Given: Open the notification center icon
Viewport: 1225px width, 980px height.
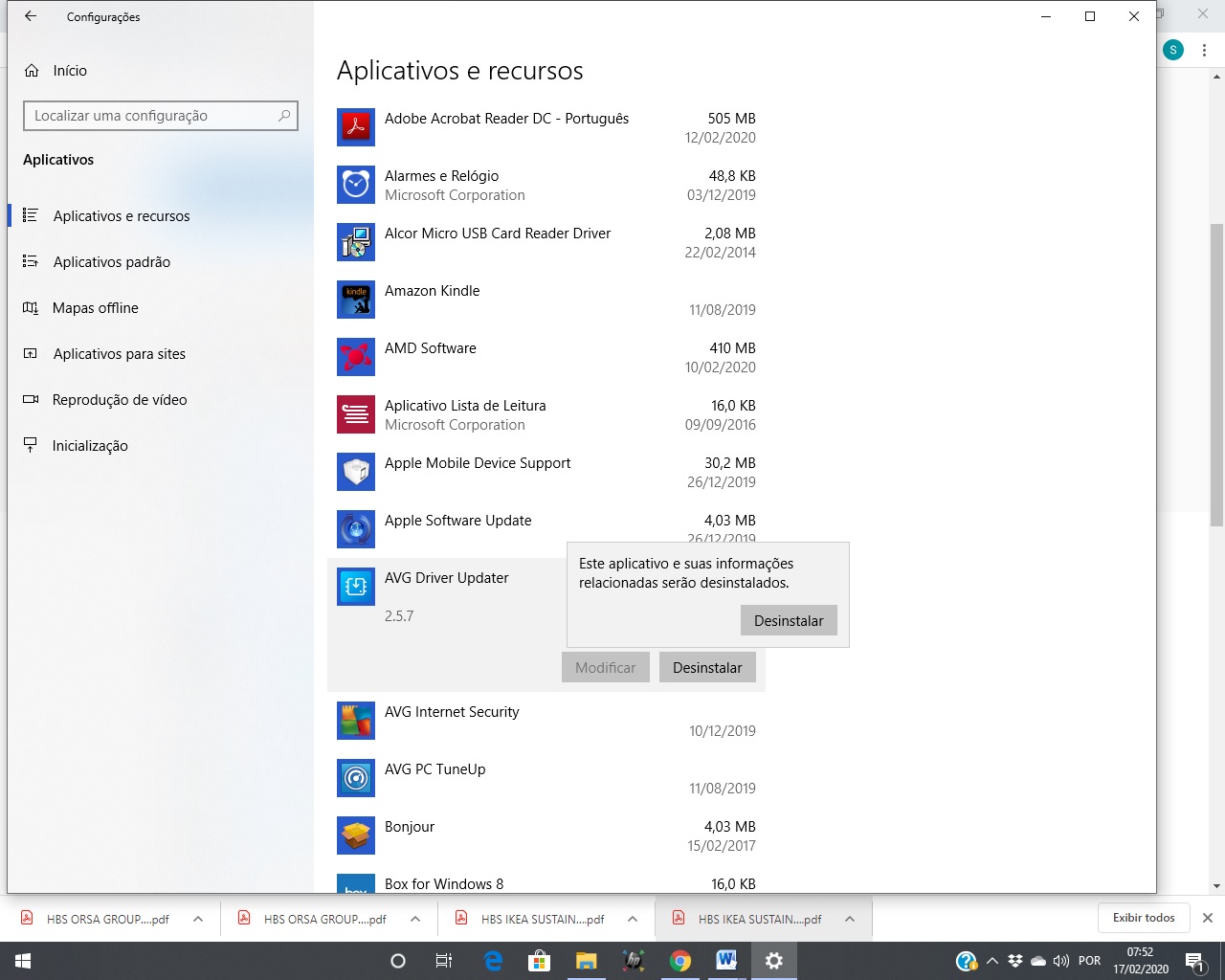Looking at the screenshot, I should point(1194,961).
